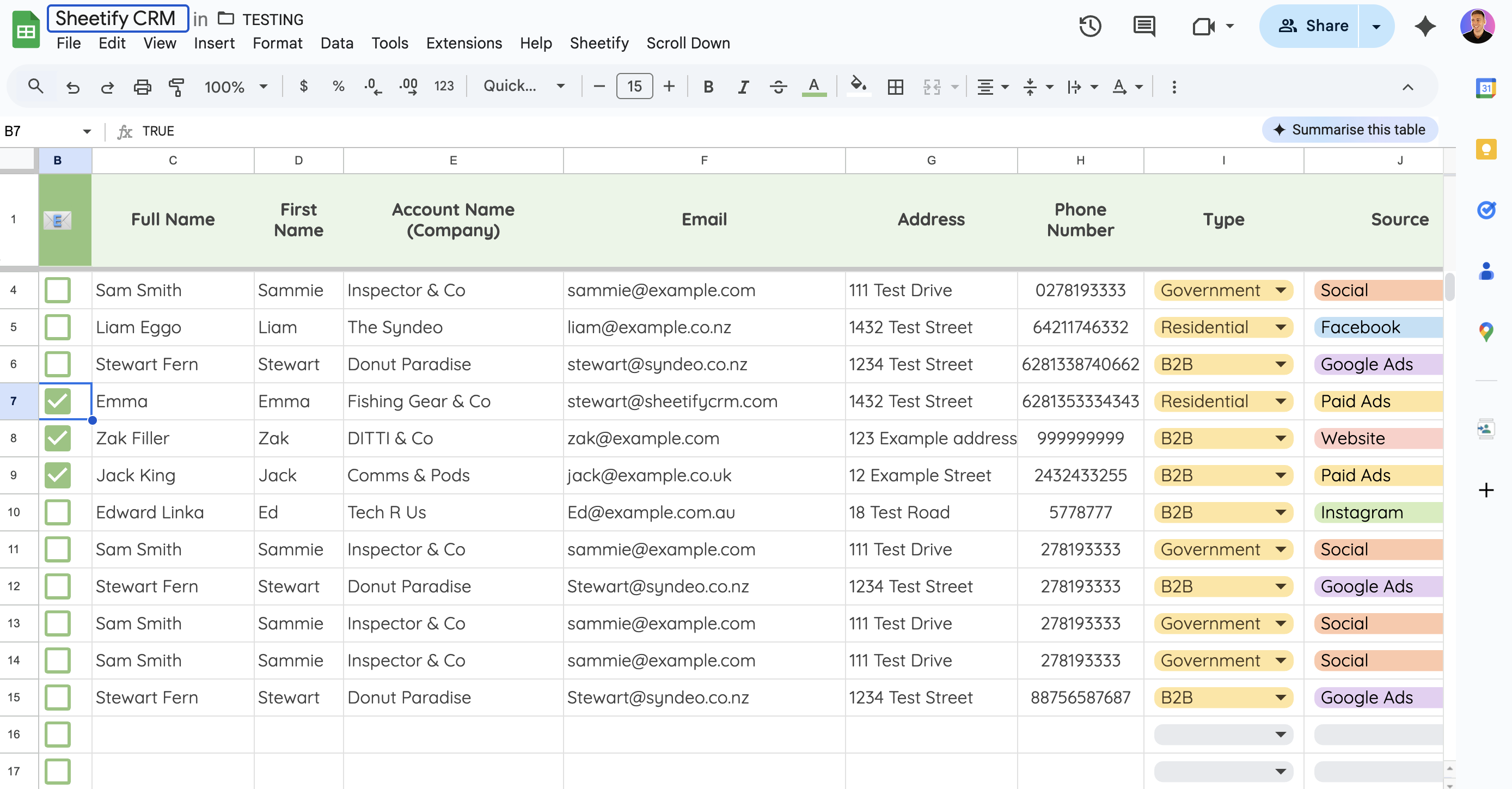This screenshot has height=789, width=1512.
Task: Uncheck the checkbox for Zak Filler
Action: point(58,438)
